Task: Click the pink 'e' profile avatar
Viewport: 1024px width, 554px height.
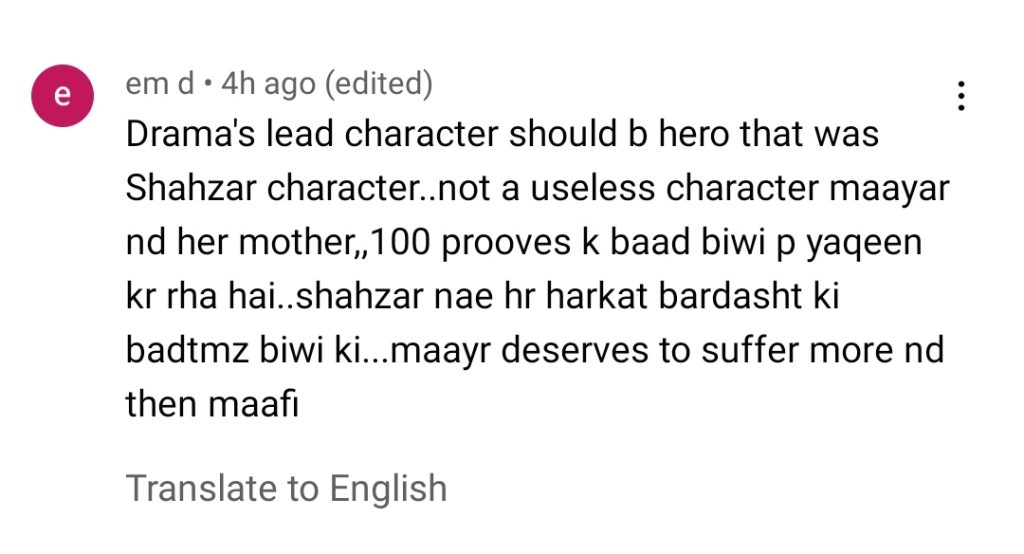Action: [62, 95]
